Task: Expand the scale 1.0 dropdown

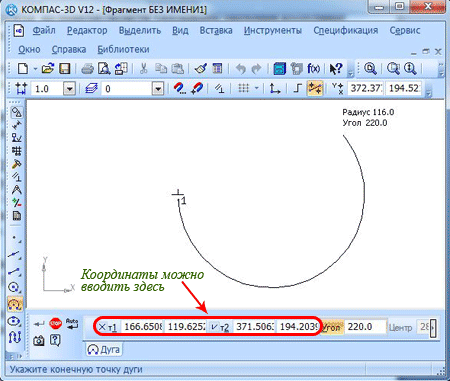Action: [x=70, y=89]
